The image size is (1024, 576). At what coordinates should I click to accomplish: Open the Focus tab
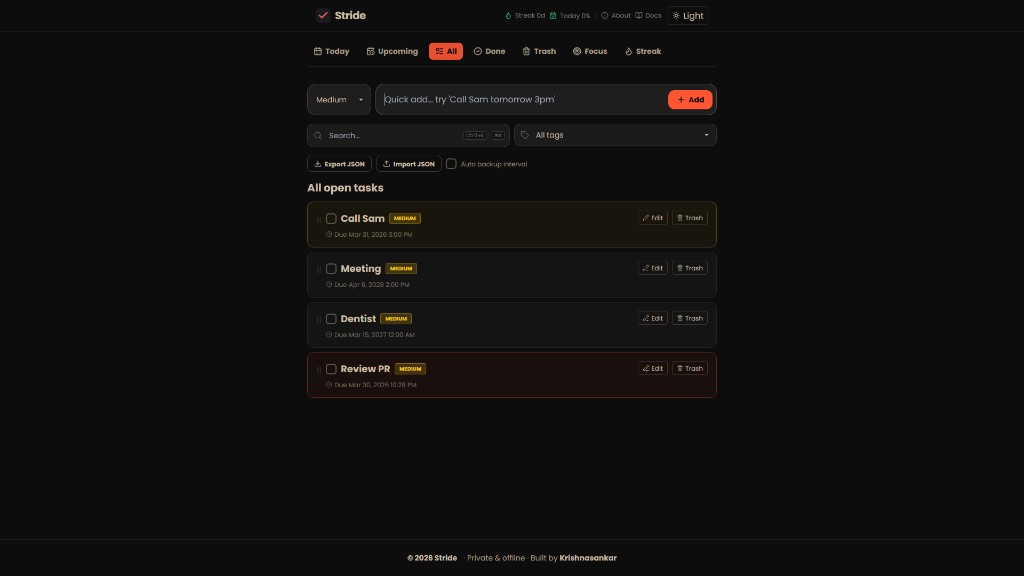pyautogui.click(x=590, y=51)
